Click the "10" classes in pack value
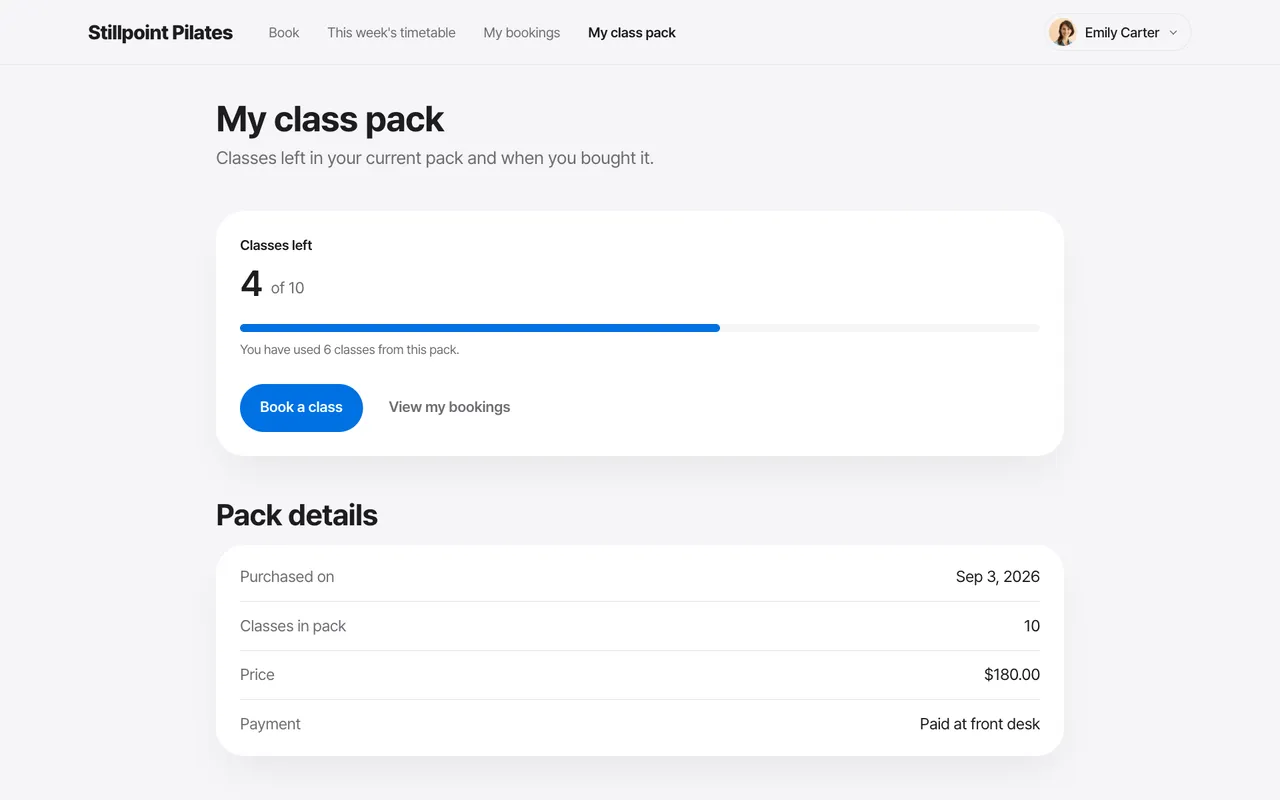 1032,626
